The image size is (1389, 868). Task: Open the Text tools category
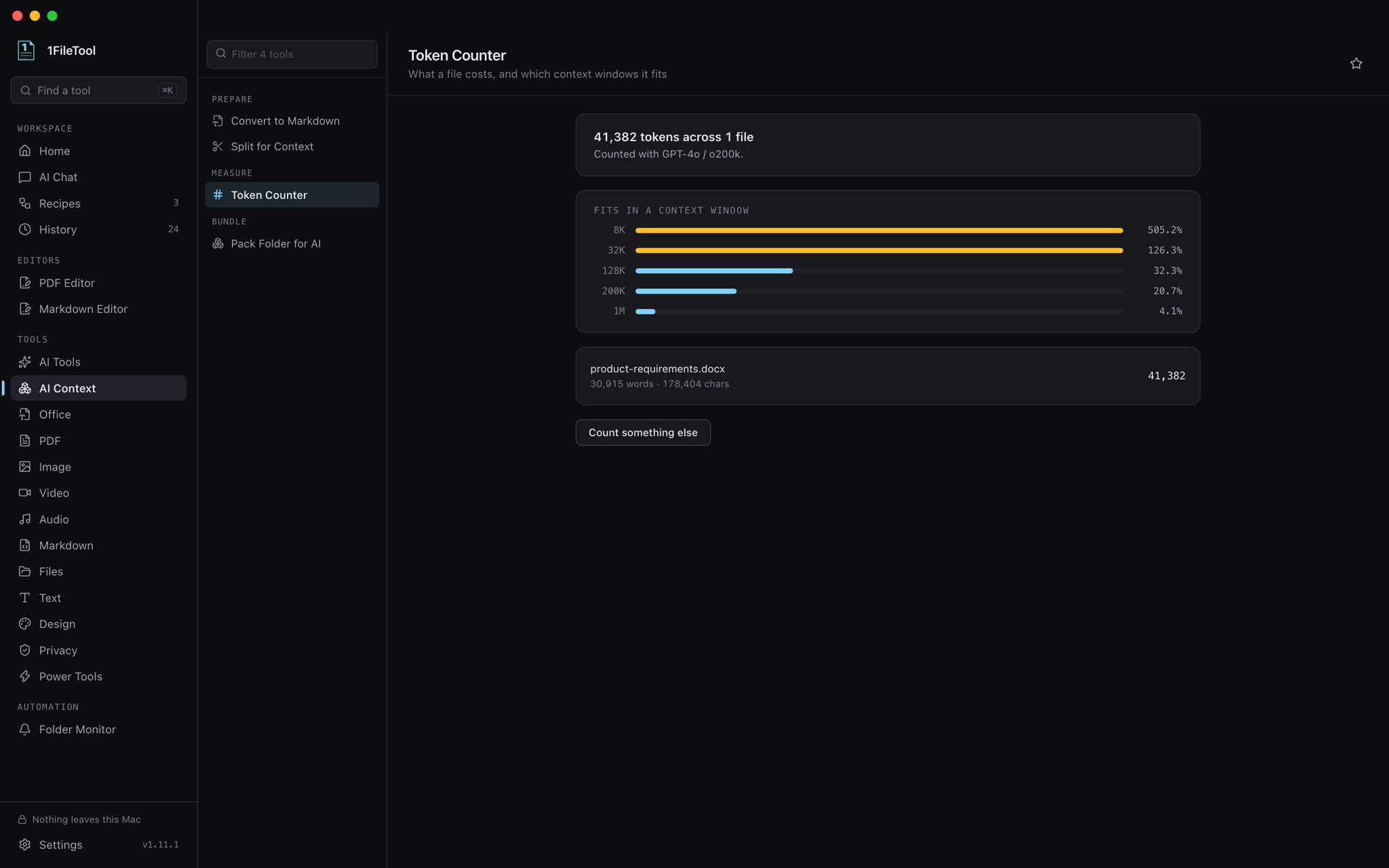98,597
